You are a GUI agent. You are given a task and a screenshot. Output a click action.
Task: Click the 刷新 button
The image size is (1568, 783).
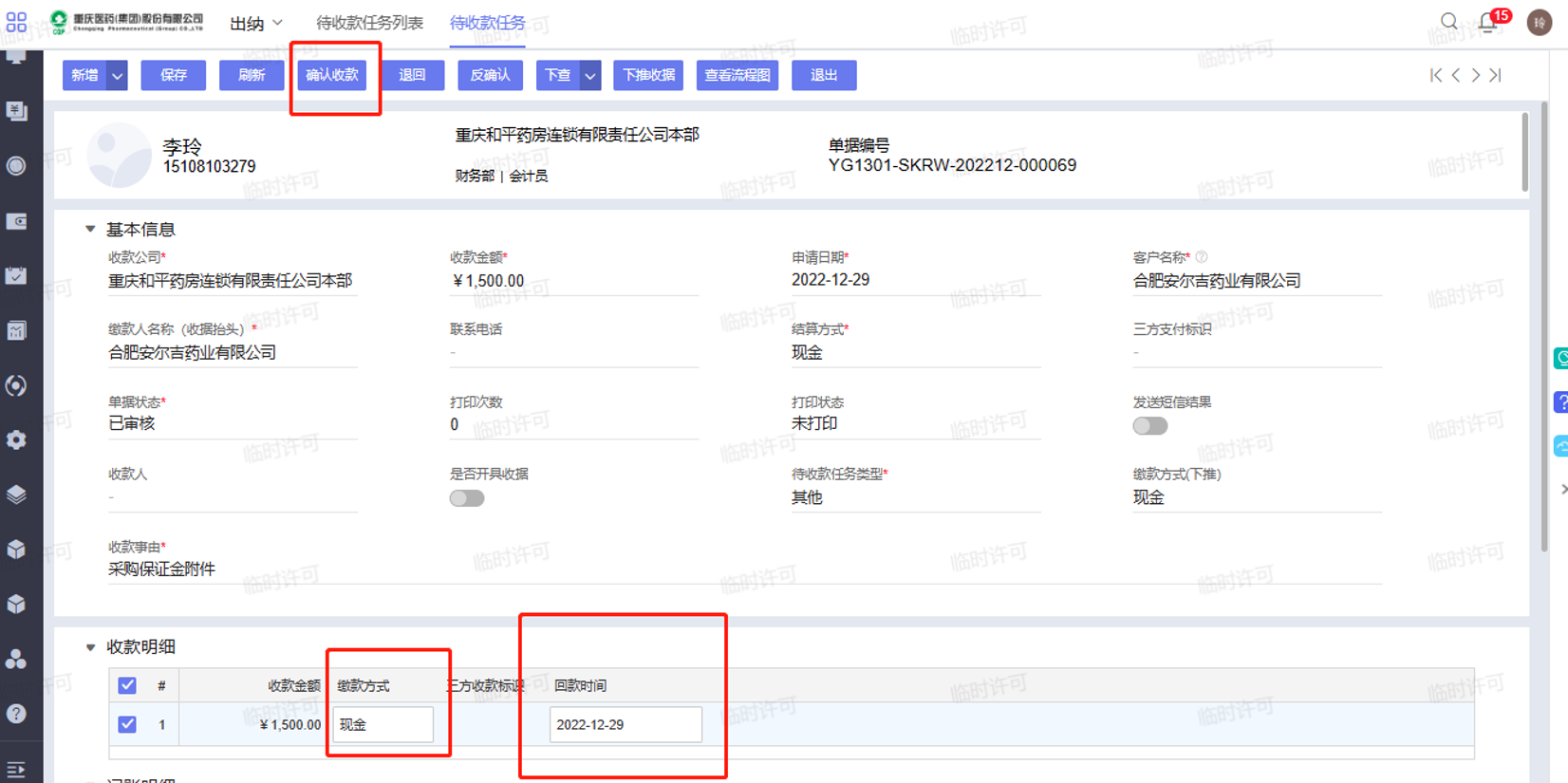[x=252, y=75]
